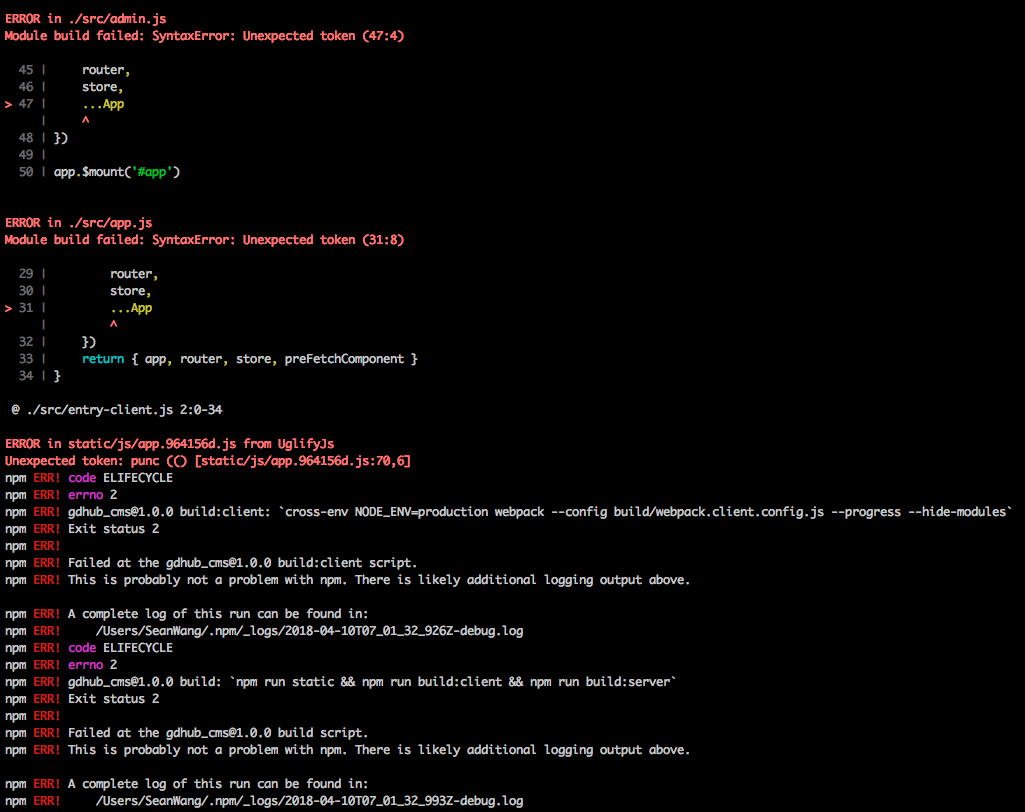Click the second 'errno 2' line
1025x812 pixels.
tap(61, 665)
